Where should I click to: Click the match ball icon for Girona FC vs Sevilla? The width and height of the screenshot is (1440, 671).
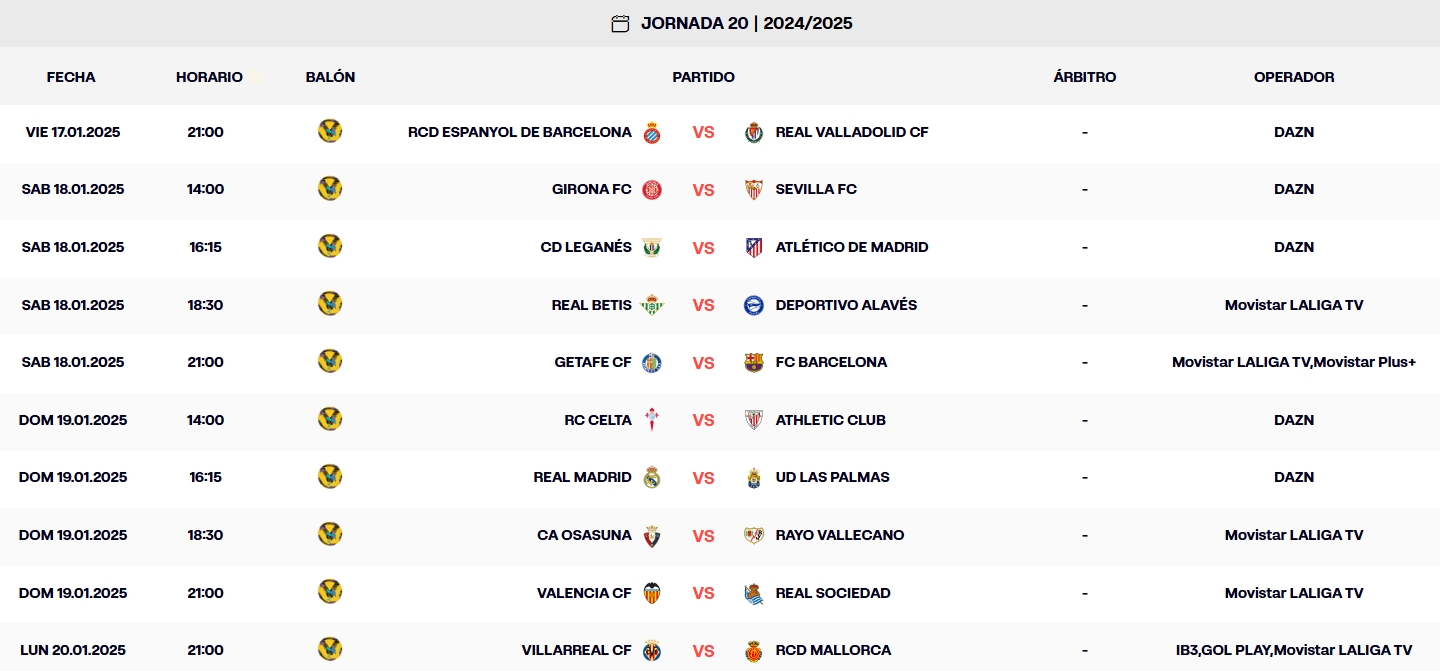(x=330, y=188)
